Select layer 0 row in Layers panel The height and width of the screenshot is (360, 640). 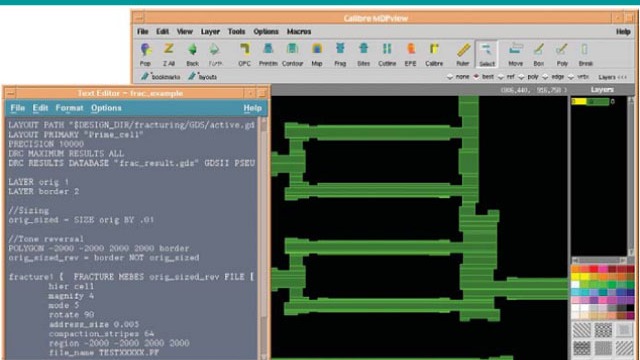coord(593,101)
